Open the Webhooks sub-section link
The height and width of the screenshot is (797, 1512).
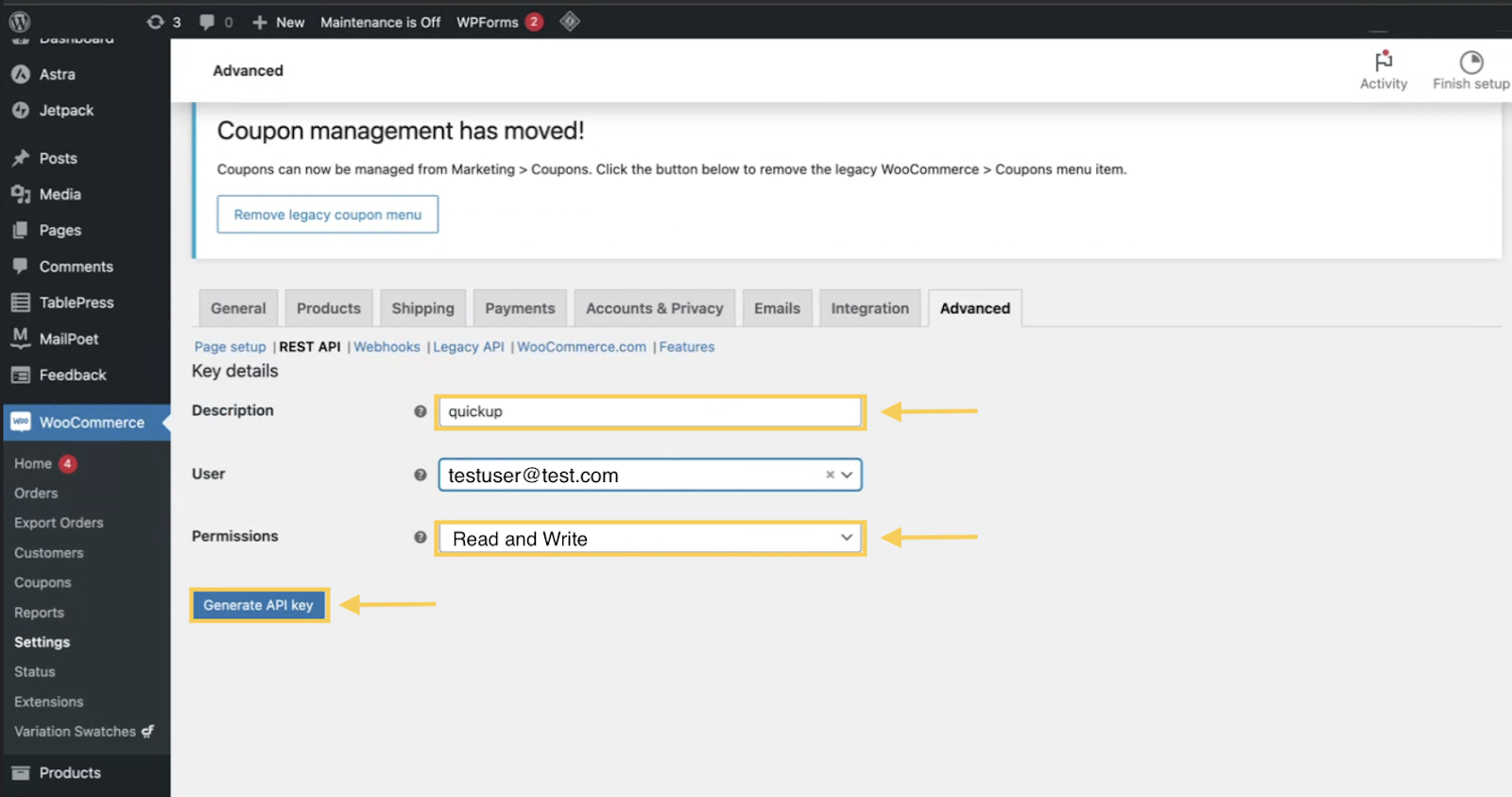(x=387, y=347)
